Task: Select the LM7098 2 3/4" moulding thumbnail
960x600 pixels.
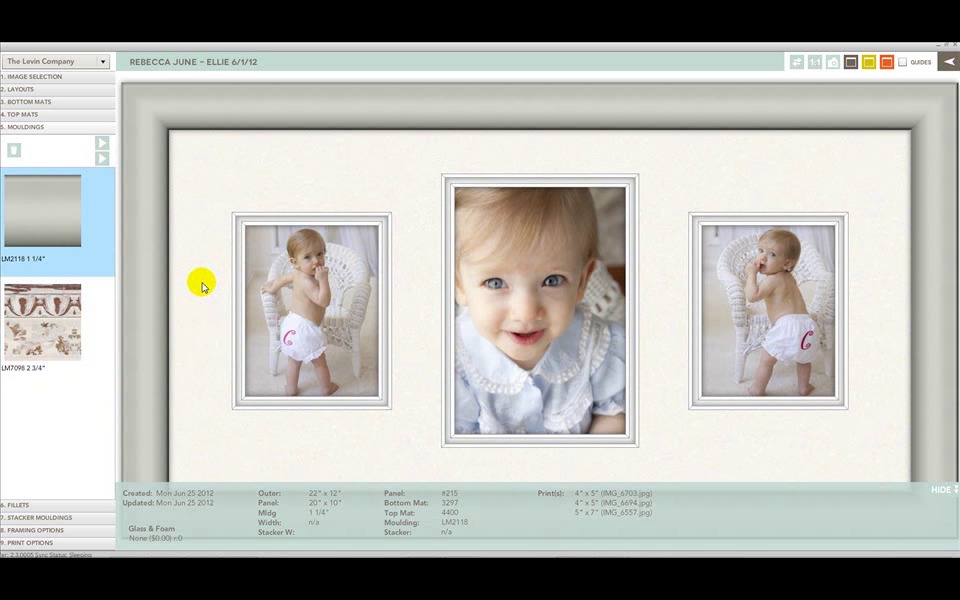Action: click(x=42, y=322)
